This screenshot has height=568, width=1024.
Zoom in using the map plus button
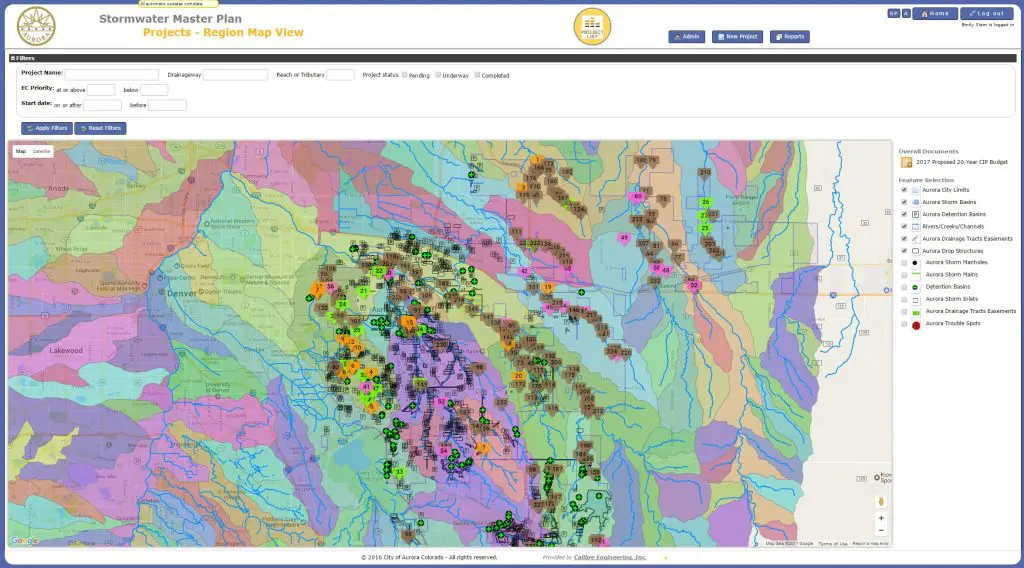(x=881, y=518)
